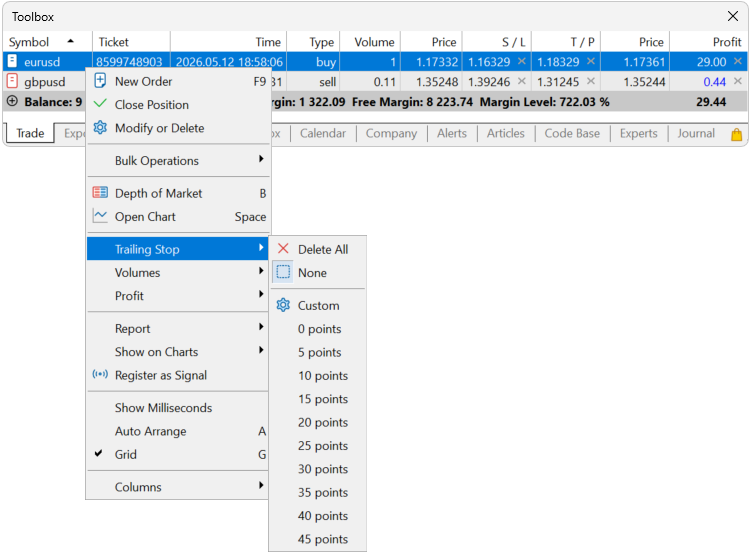The image size is (750, 554).
Task: Expand the Columns submenu
Action: click(x=177, y=487)
